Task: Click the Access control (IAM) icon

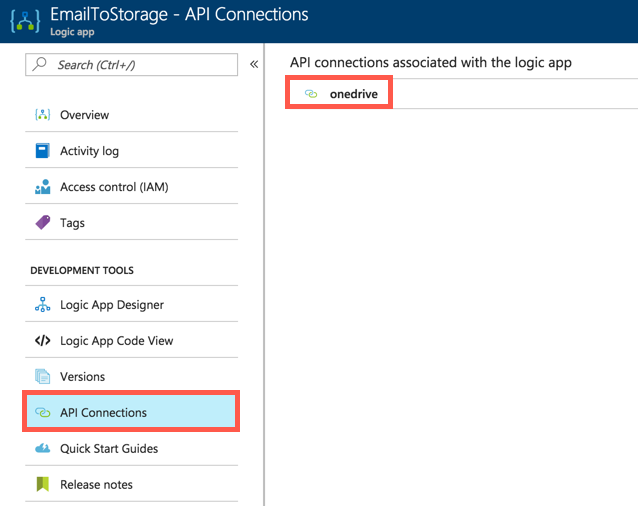Action: 42,187
